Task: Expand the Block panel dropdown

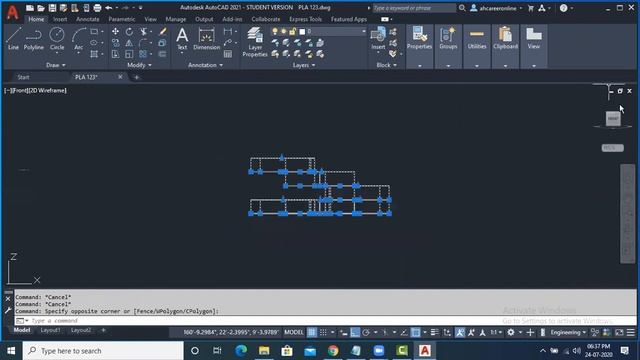Action: pos(386,65)
